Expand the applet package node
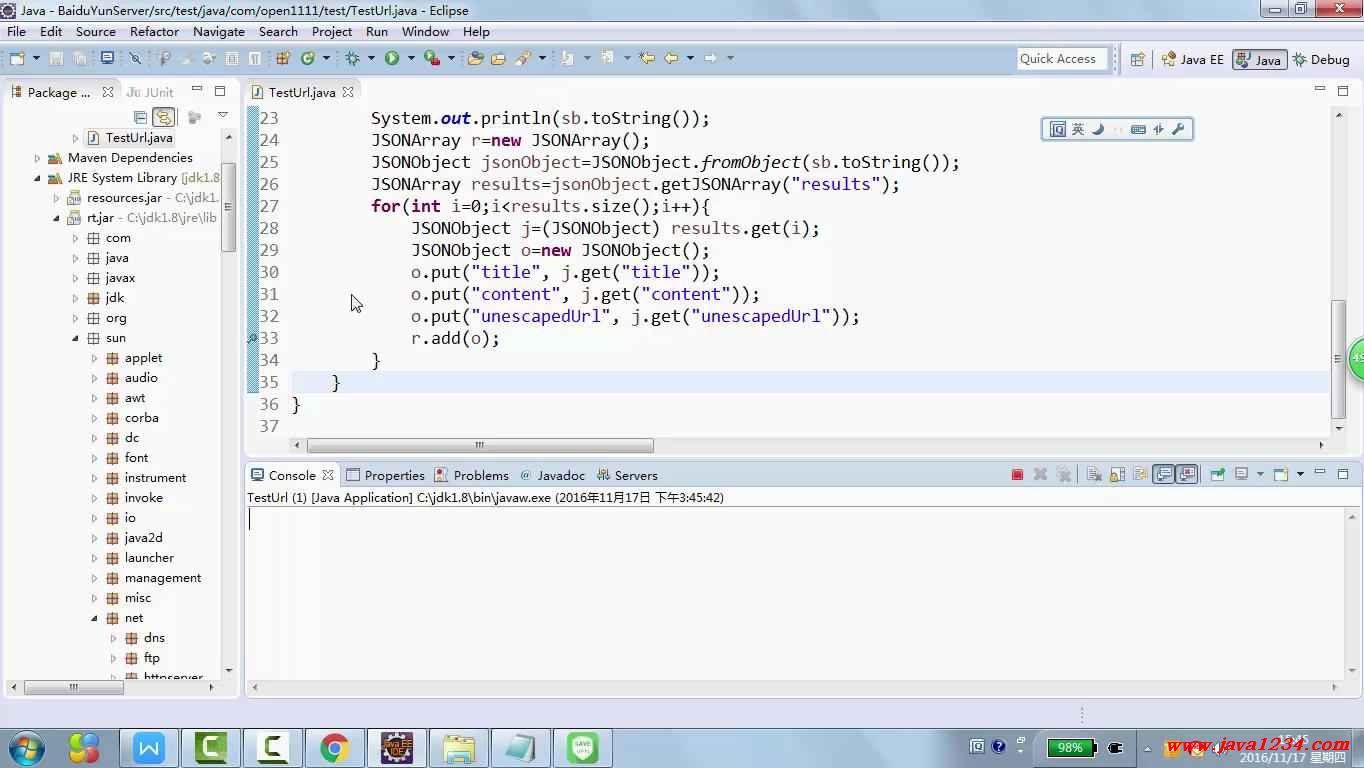The width and height of the screenshot is (1364, 768). 94,358
